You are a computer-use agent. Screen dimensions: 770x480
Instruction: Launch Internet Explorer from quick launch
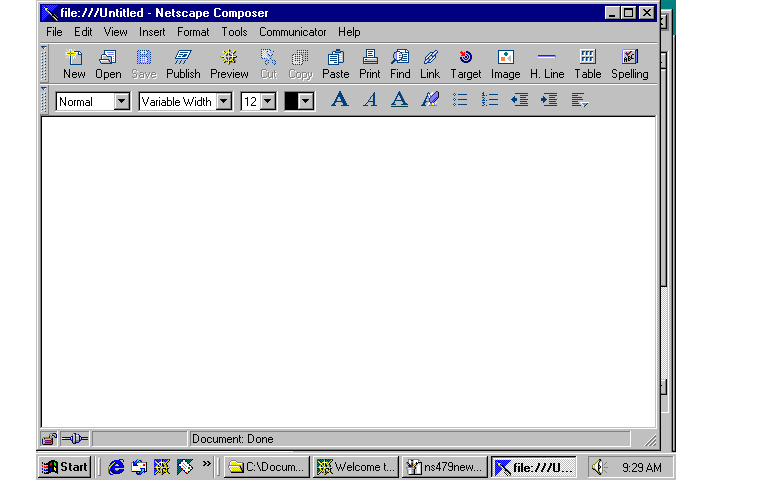(x=116, y=467)
